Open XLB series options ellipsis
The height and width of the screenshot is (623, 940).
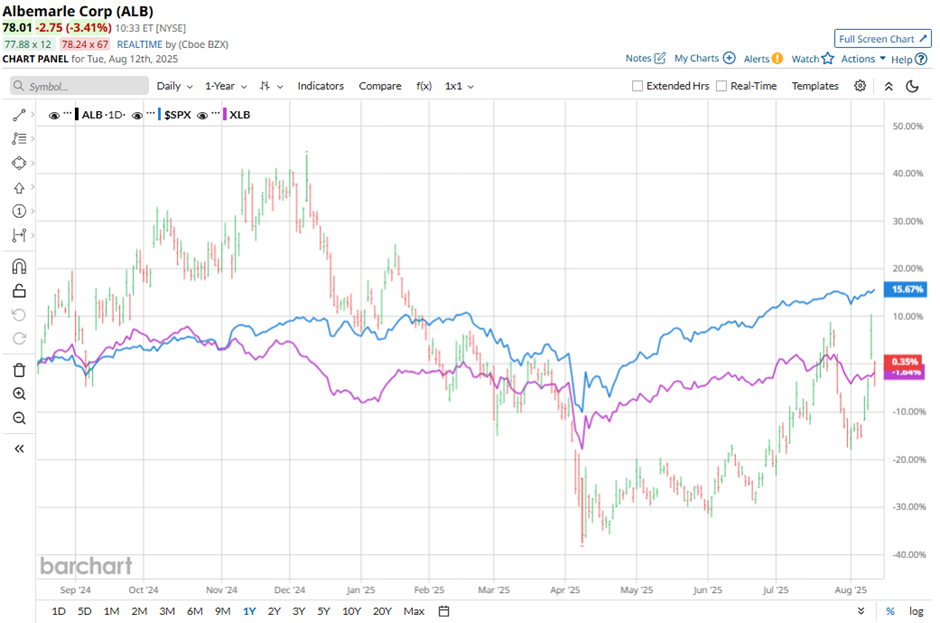pyautogui.click(x=216, y=115)
